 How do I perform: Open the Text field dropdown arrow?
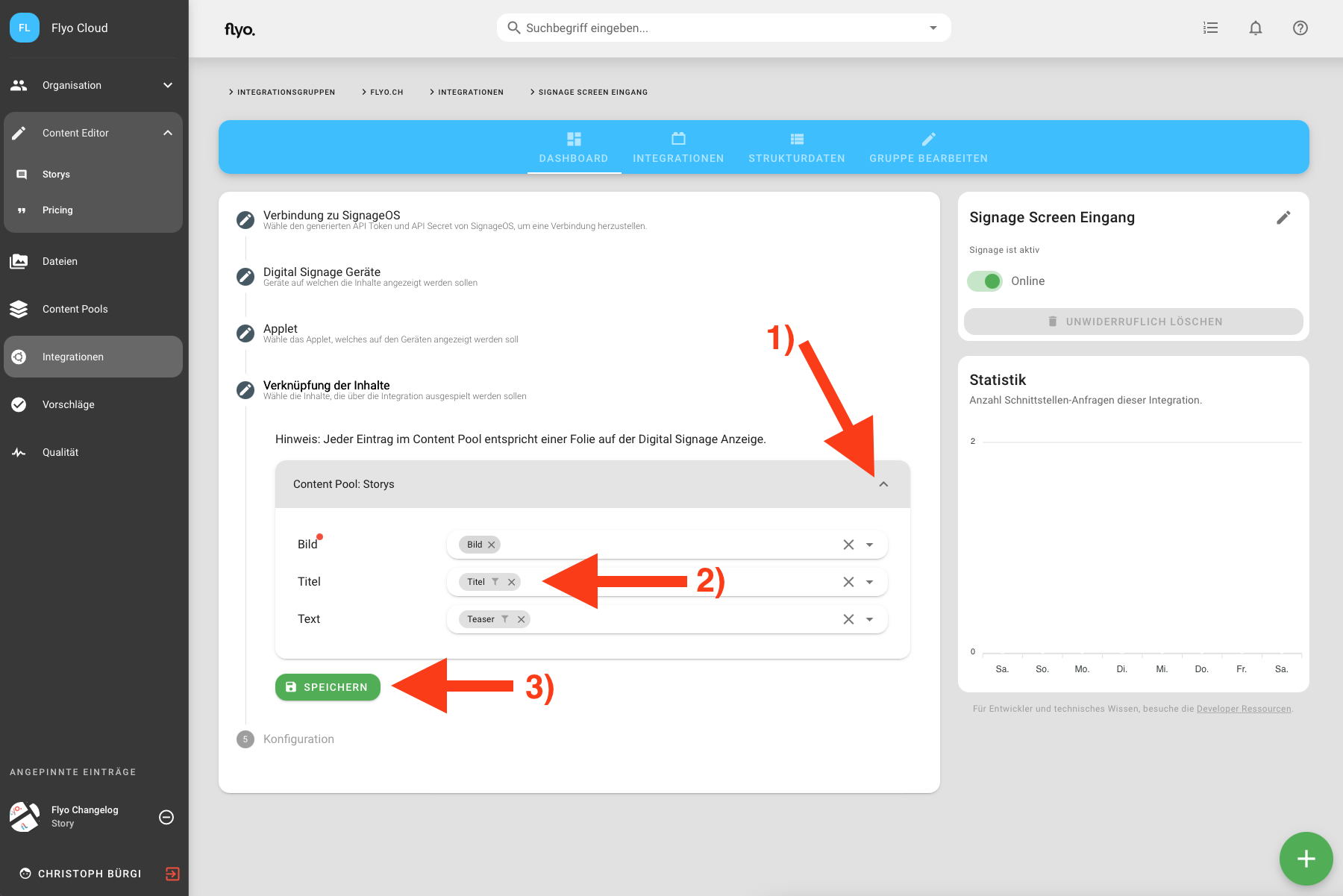click(x=869, y=619)
